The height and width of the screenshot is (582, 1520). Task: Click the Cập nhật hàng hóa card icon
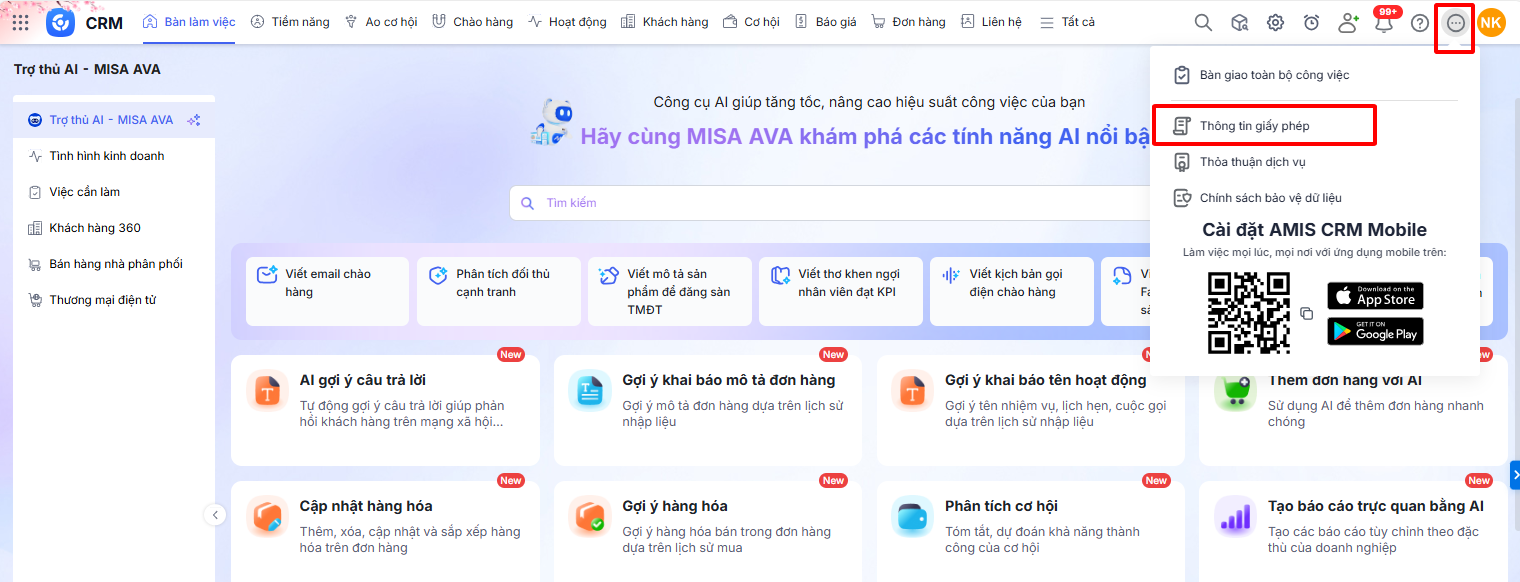pyautogui.click(x=267, y=517)
